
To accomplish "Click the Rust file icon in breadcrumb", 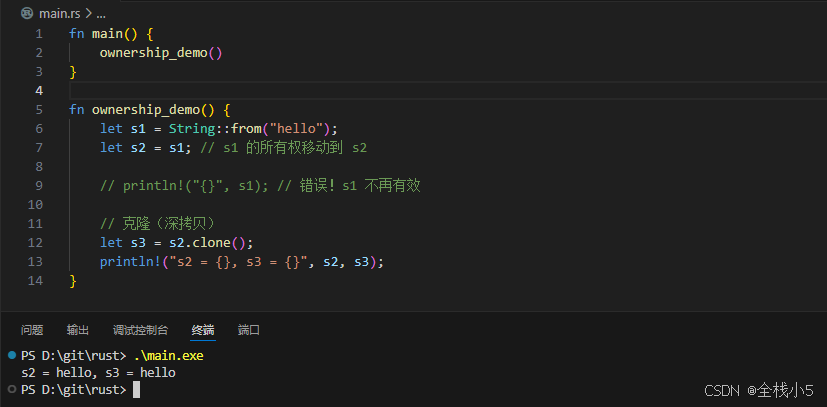I will [27, 14].
